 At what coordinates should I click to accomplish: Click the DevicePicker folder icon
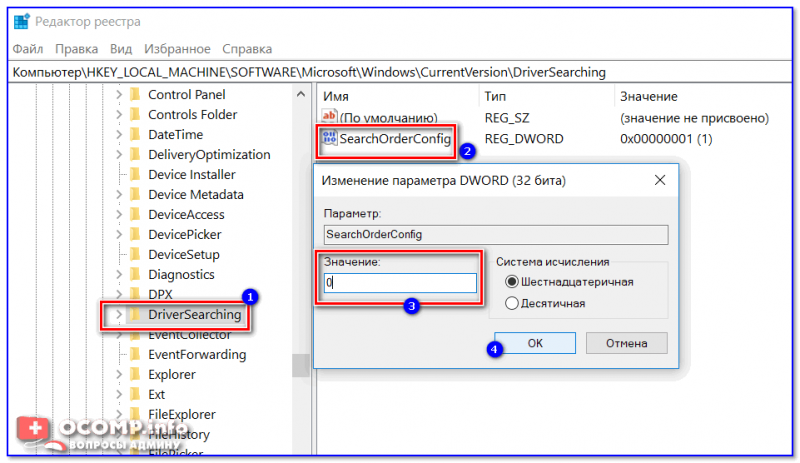135,234
